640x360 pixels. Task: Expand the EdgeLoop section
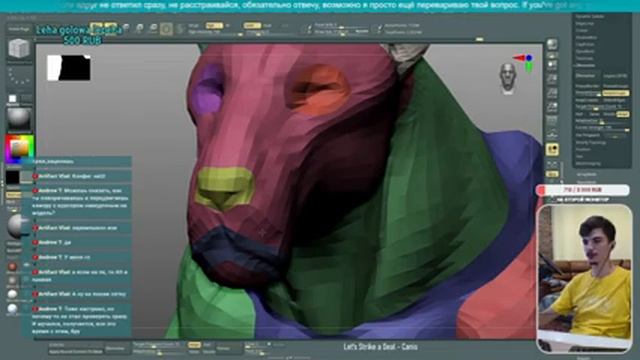point(584,23)
